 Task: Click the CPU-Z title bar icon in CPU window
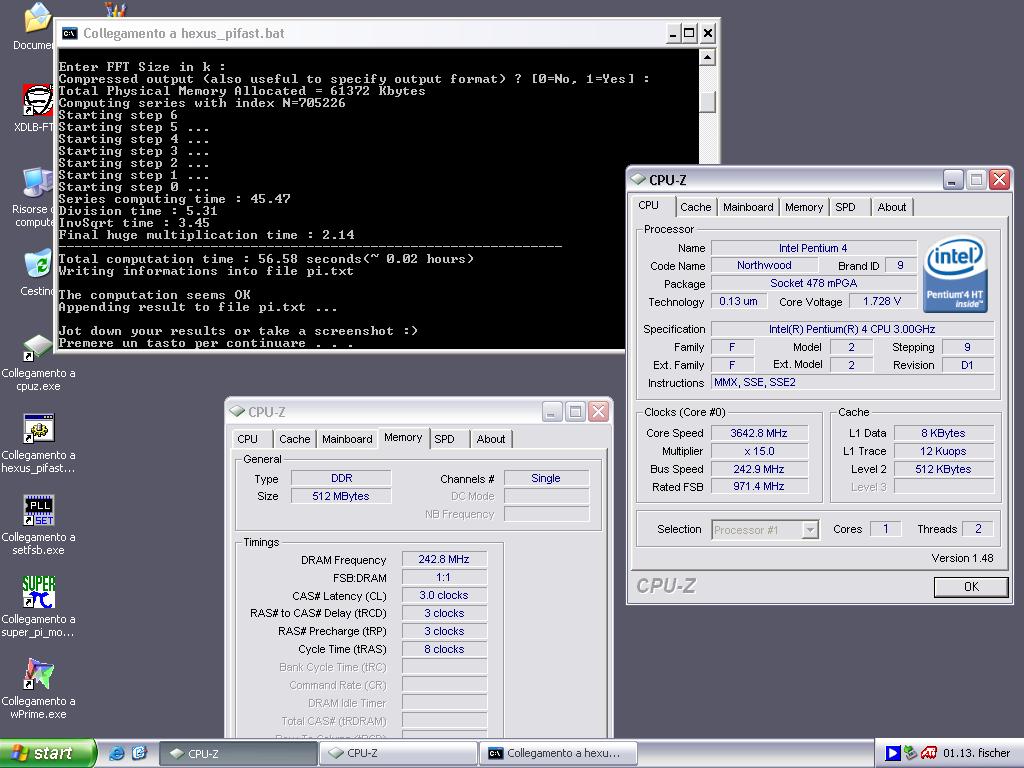pos(637,179)
